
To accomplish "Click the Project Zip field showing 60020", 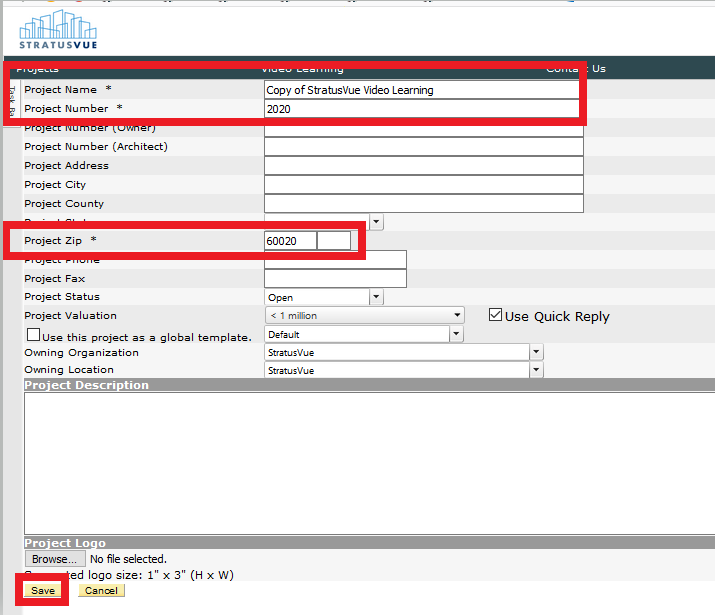I will (x=290, y=241).
